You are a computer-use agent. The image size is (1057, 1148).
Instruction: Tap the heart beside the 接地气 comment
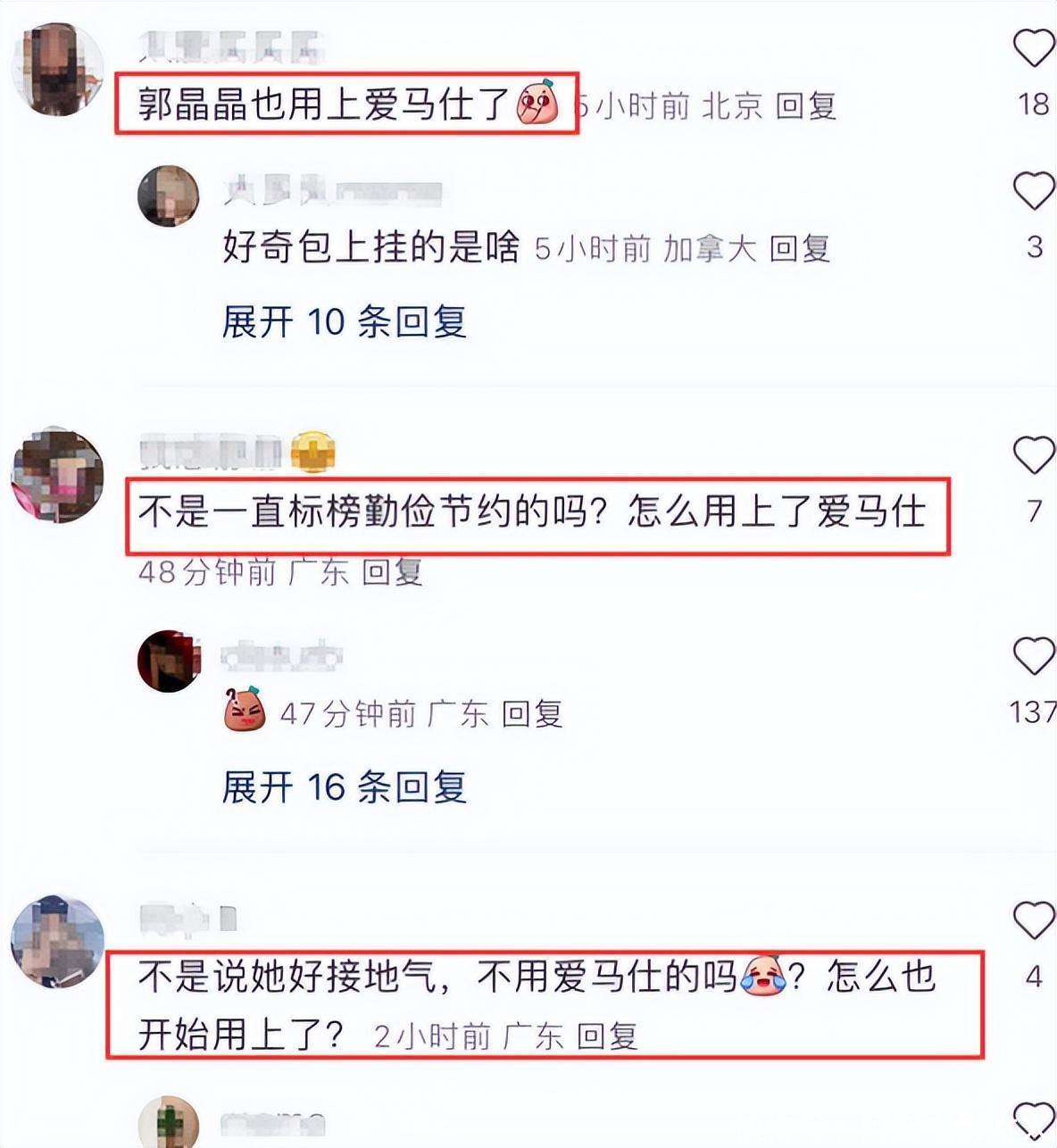point(1034,920)
